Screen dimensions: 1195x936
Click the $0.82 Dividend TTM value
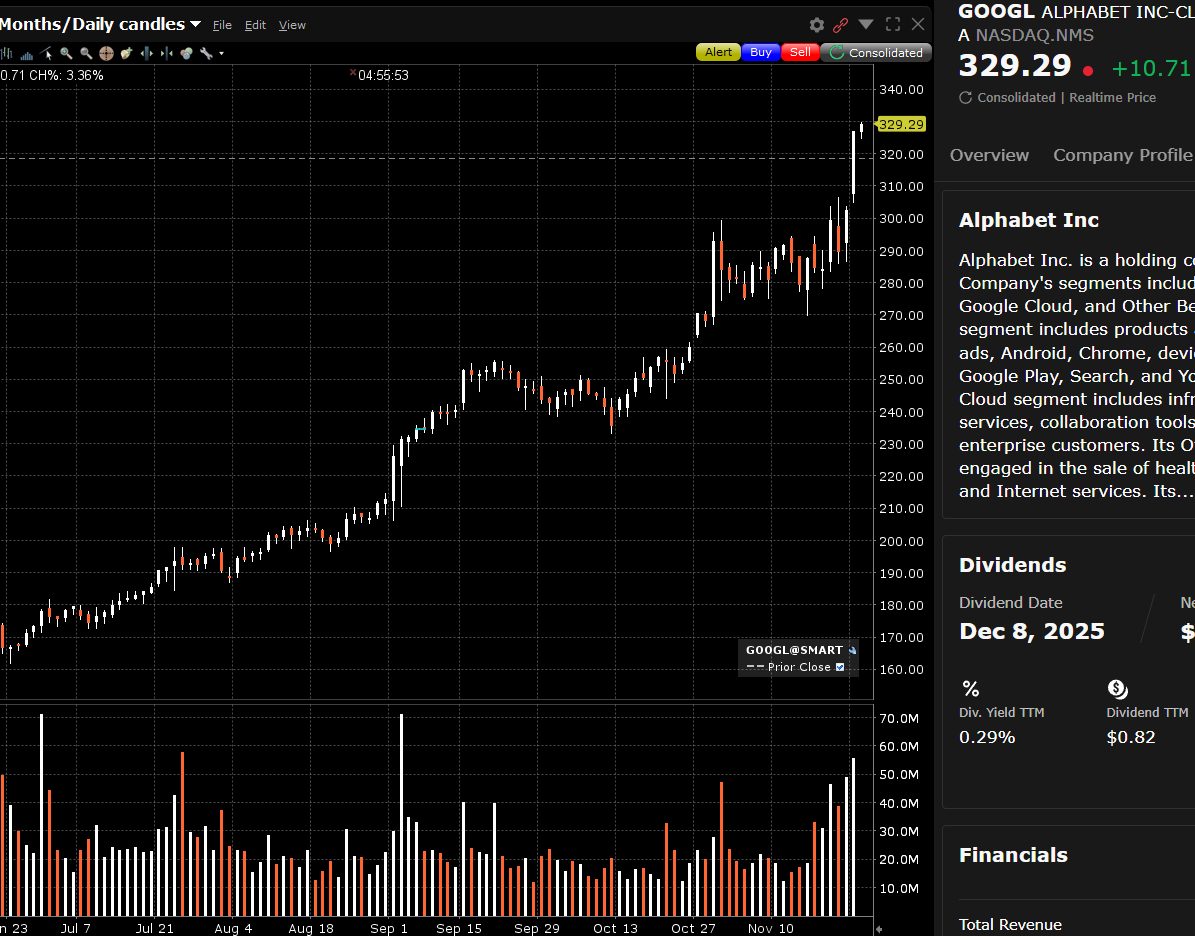click(x=1131, y=737)
